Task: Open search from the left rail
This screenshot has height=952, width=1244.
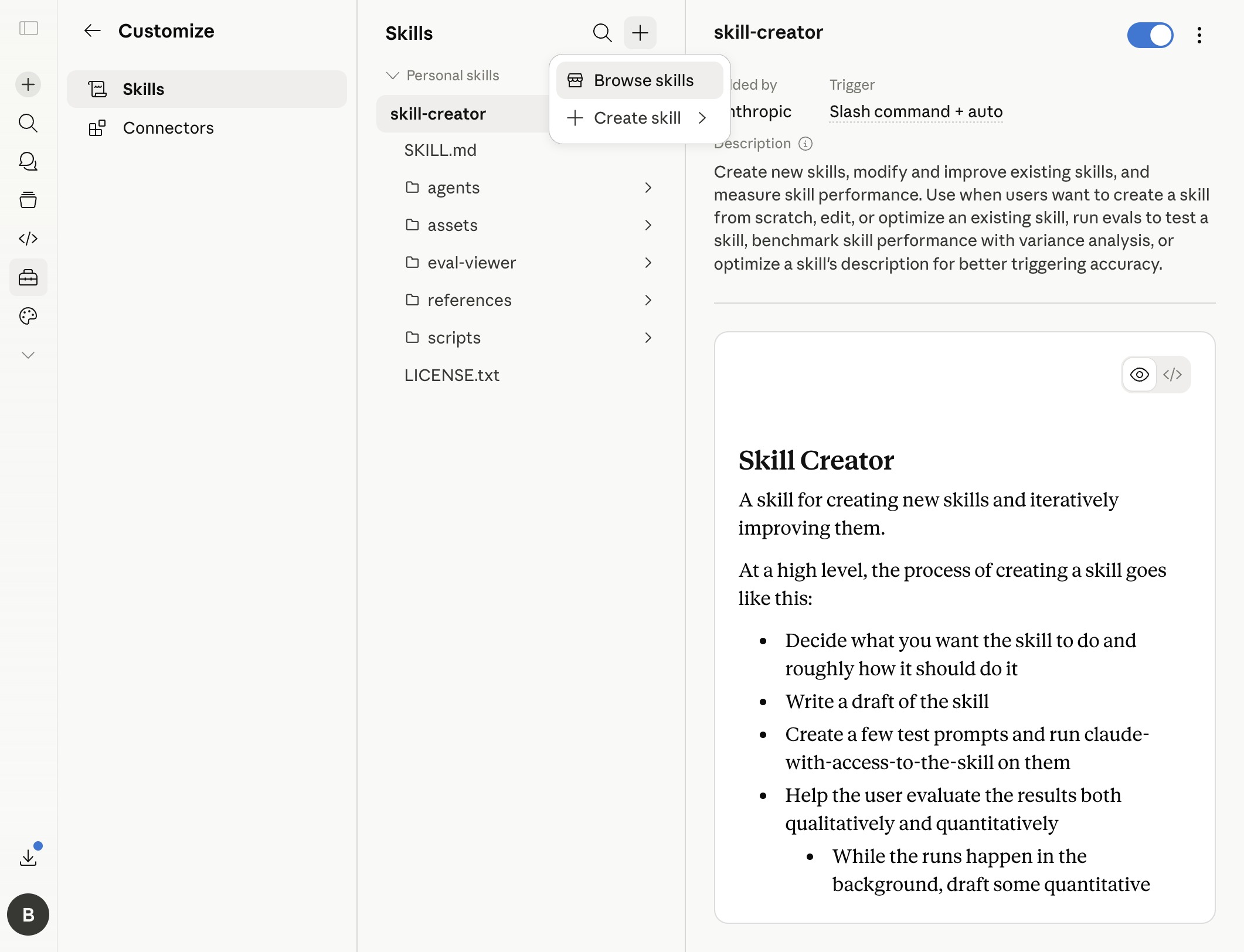Action: coord(28,123)
